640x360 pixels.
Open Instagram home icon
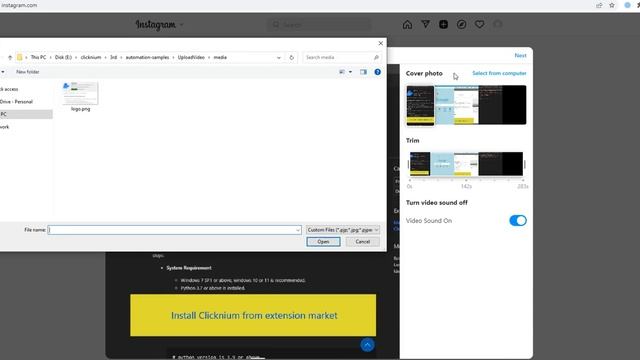tap(407, 24)
